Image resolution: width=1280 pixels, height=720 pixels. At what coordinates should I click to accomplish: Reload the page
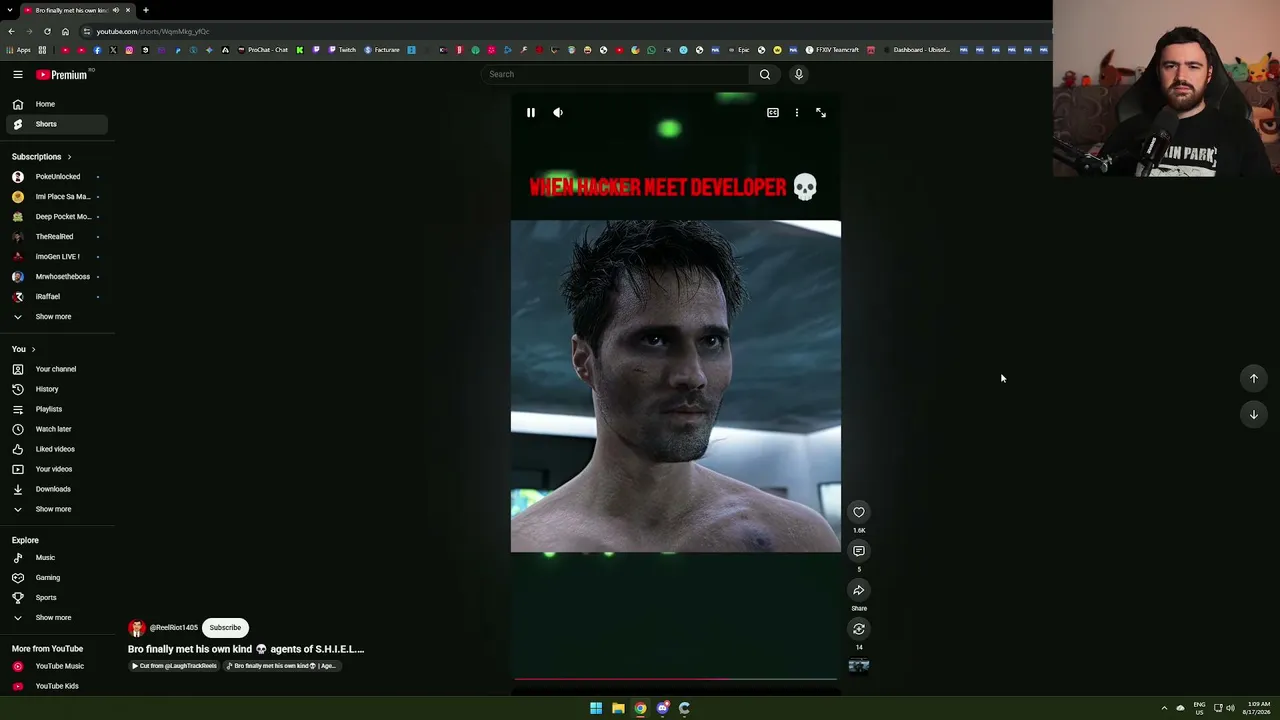tap(47, 31)
